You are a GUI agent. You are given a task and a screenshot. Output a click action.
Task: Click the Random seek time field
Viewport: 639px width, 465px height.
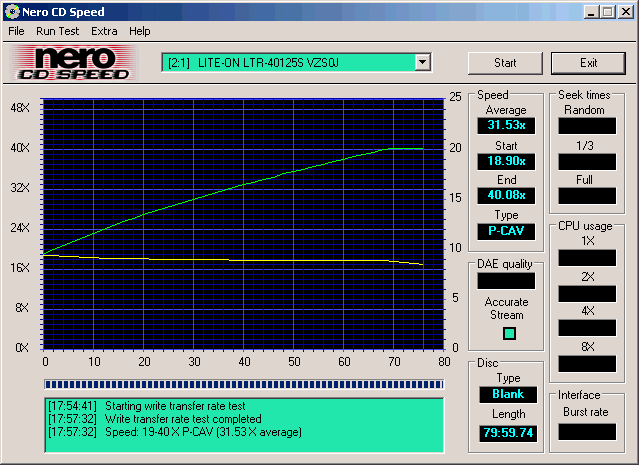click(587, 126)
